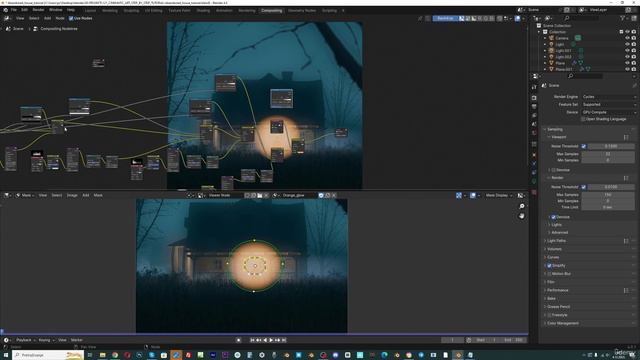Open the Render properties tab icon
Viewport: 640px width, 360px height.
[x=534, y=98]
